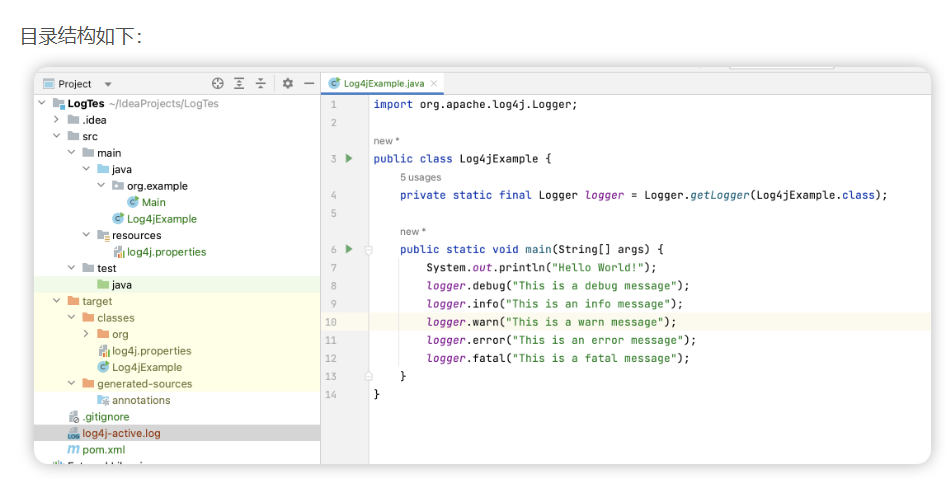
Task: Click line number 12 in gutter
Action: click(x=330, y=358)
